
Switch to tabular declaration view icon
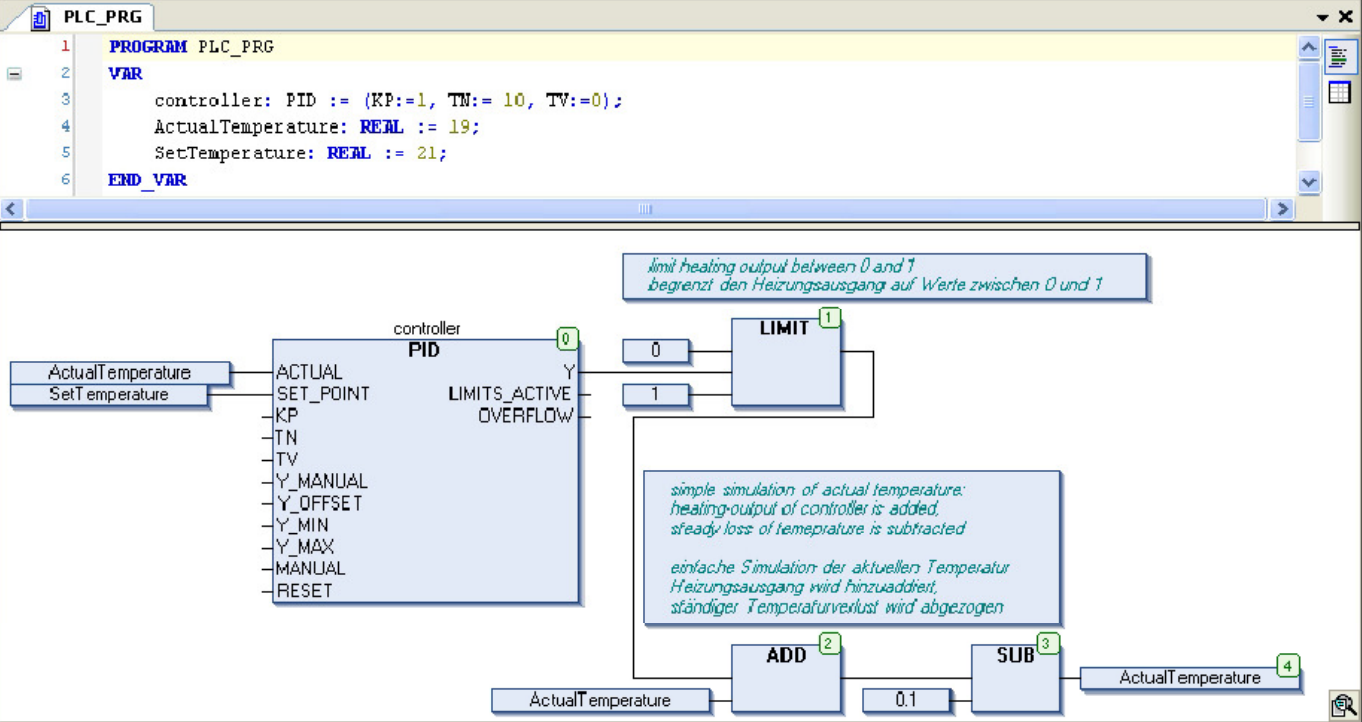tap(1338, 93)
